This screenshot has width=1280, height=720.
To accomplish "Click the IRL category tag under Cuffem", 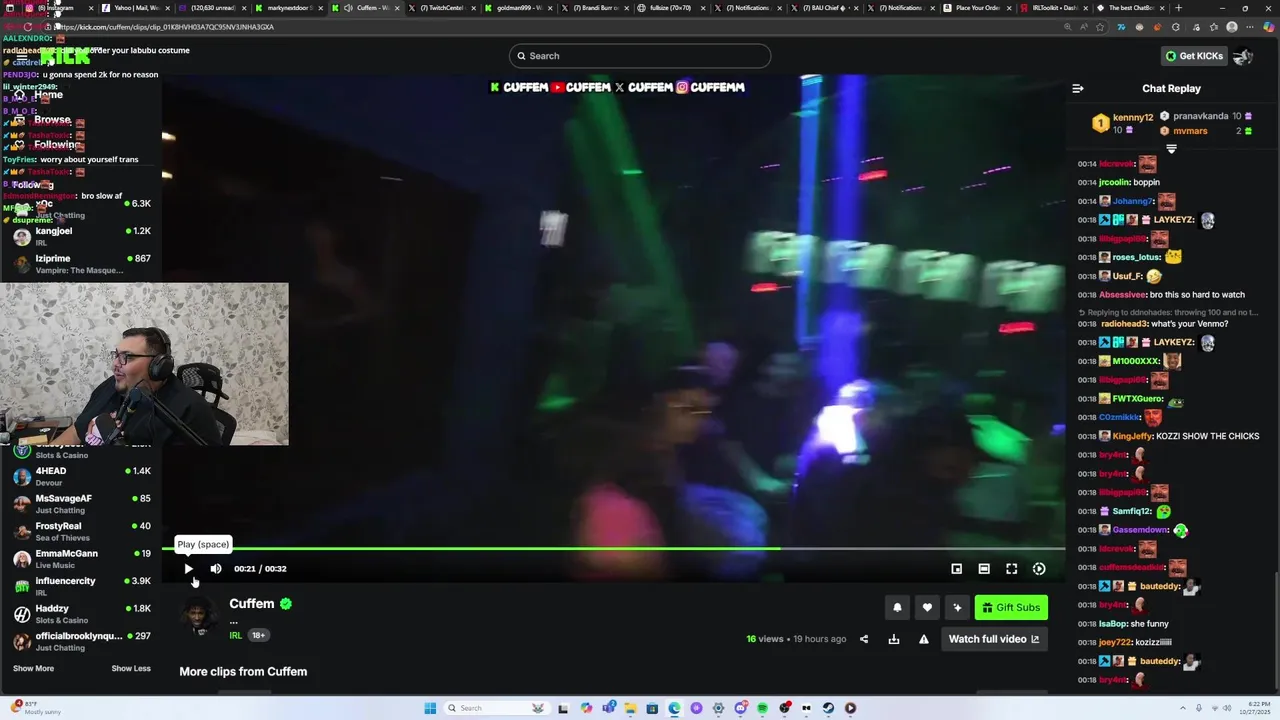I will tap(235, 635).
